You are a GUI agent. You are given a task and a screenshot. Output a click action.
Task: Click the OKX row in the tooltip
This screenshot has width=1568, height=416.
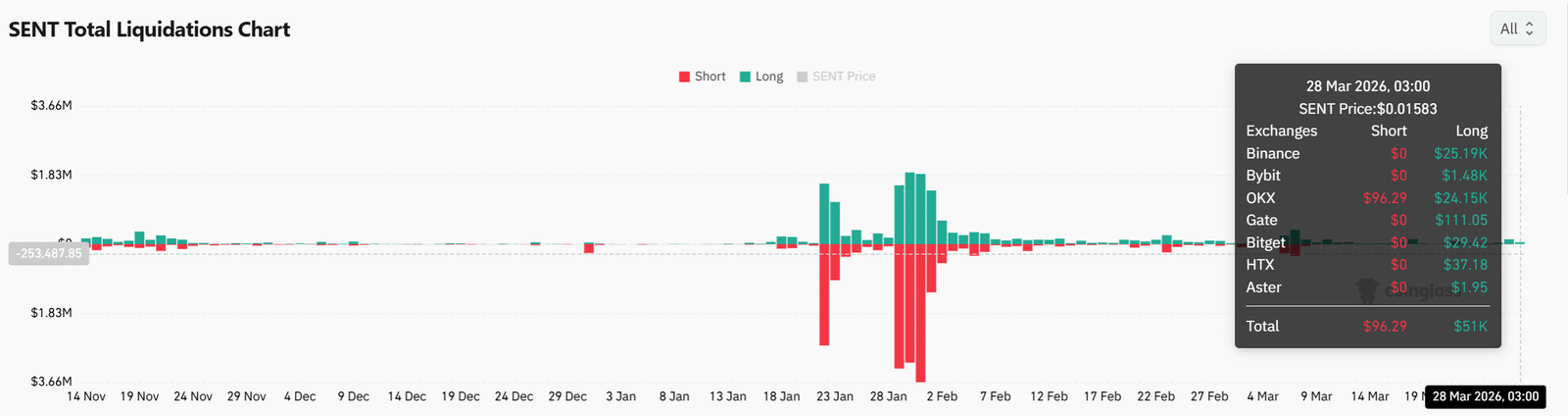click(1366, 198)
